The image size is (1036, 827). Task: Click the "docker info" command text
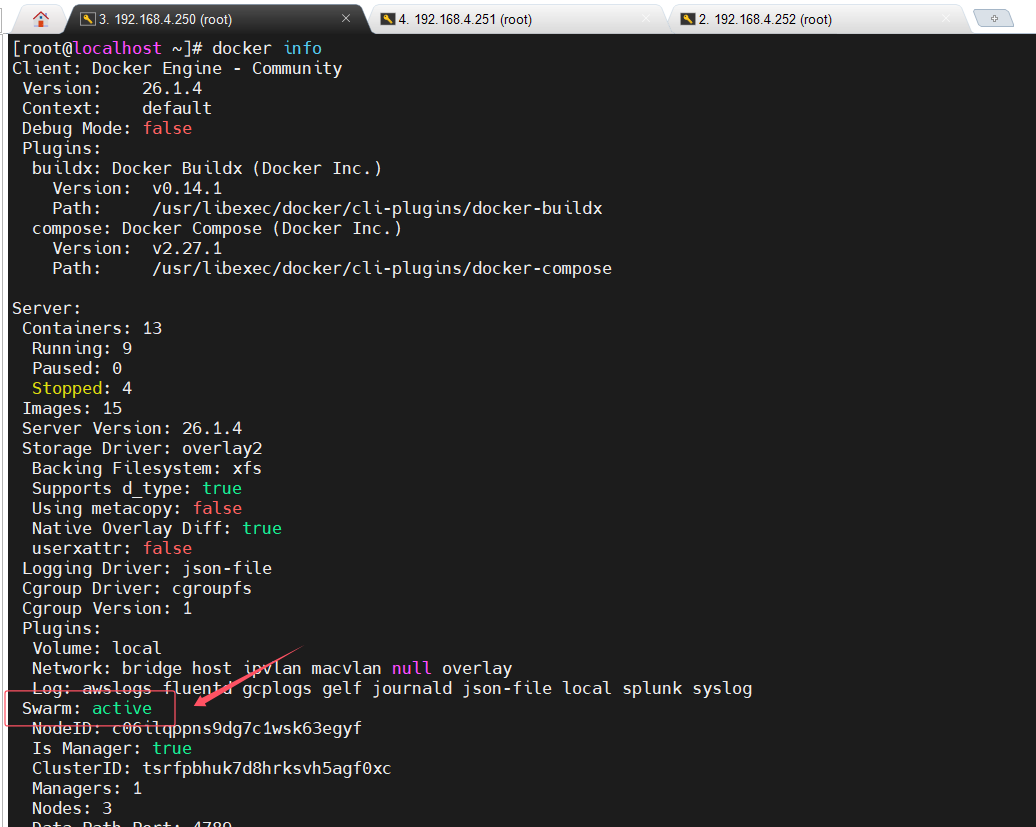[266, 48]
